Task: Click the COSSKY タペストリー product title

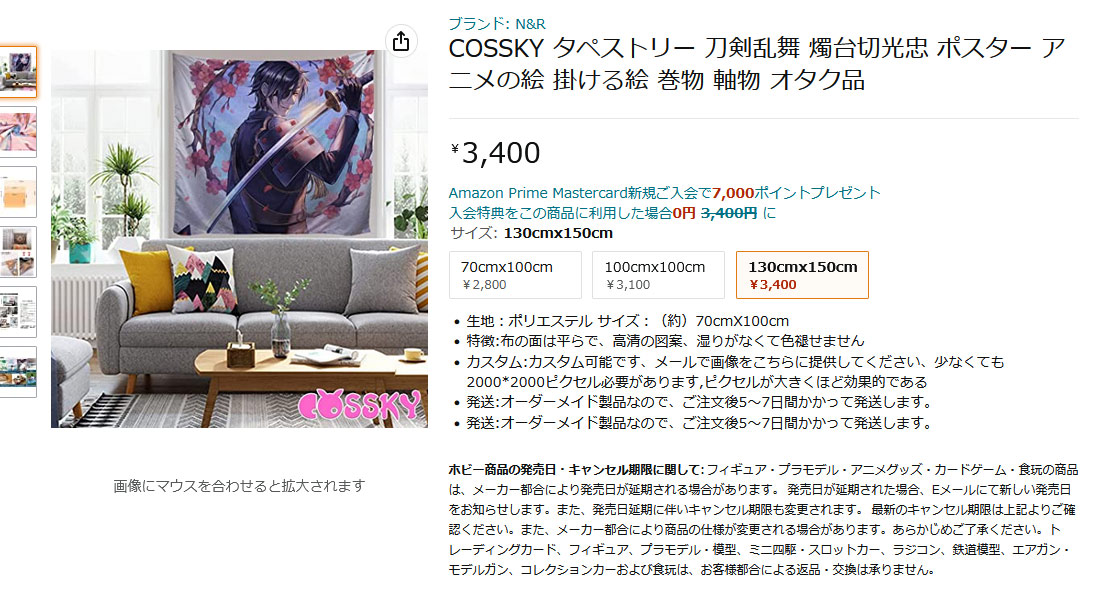Action: (757, 64)
